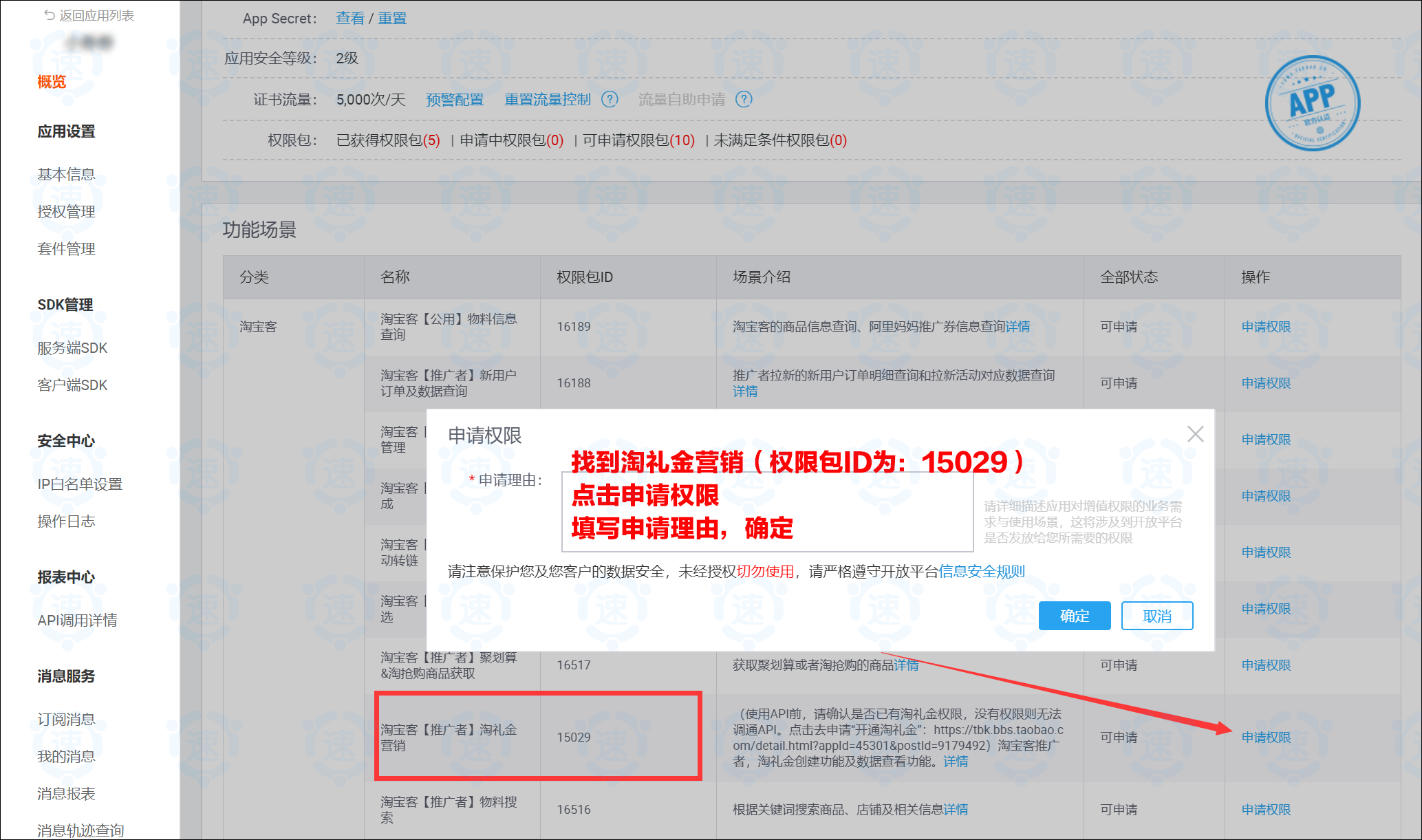Open API调用详情 report
Screen dimensions: 1422x840
[77, 621]
